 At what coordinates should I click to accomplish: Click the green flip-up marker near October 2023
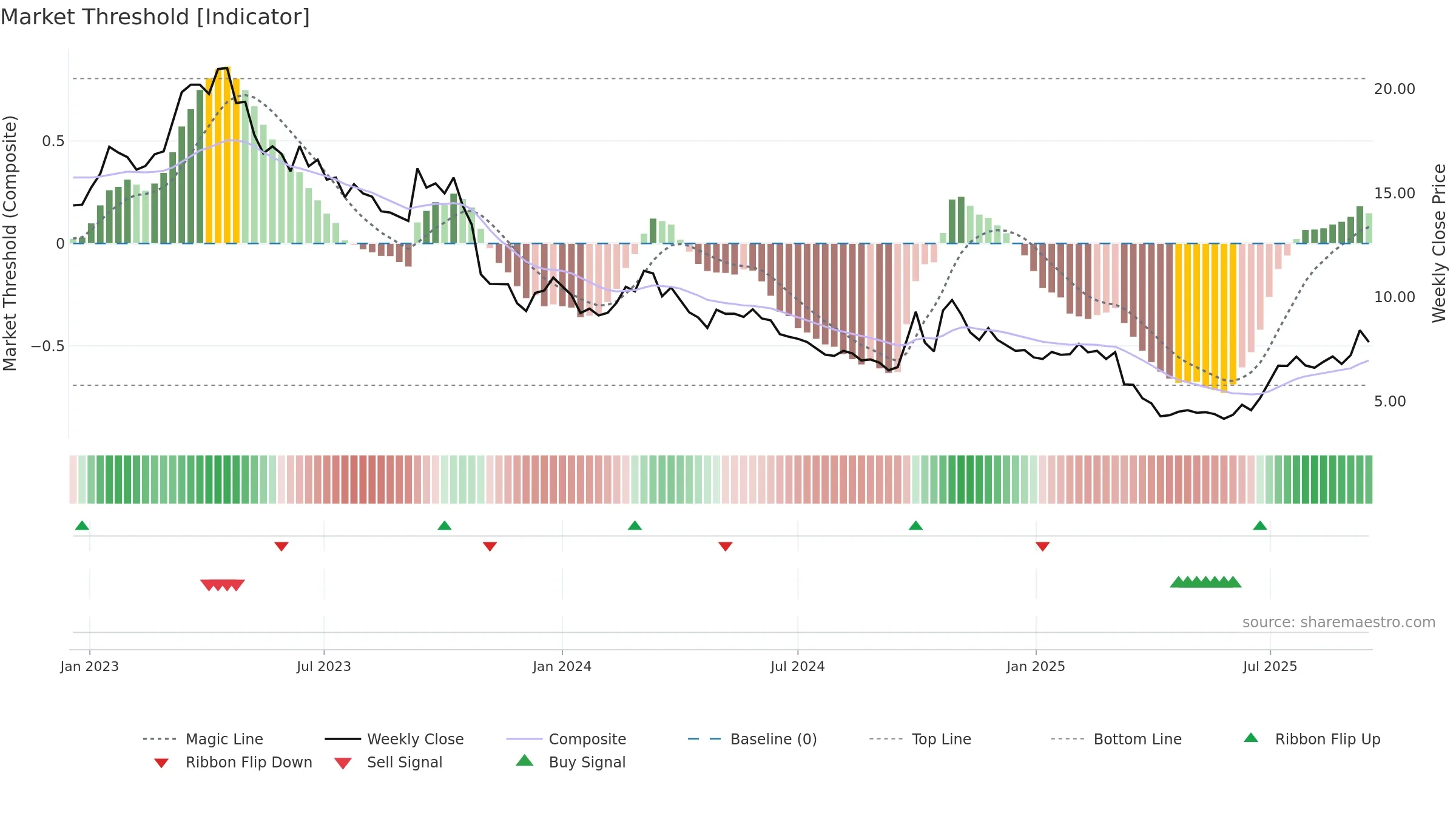444,525
